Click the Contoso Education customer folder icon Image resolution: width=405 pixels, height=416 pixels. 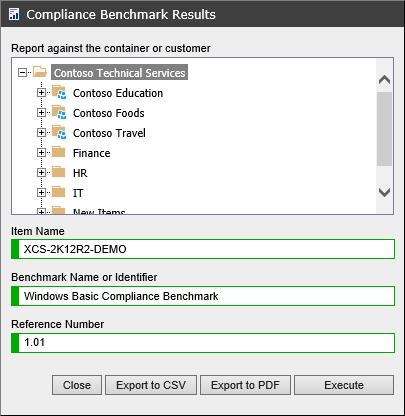59,92
